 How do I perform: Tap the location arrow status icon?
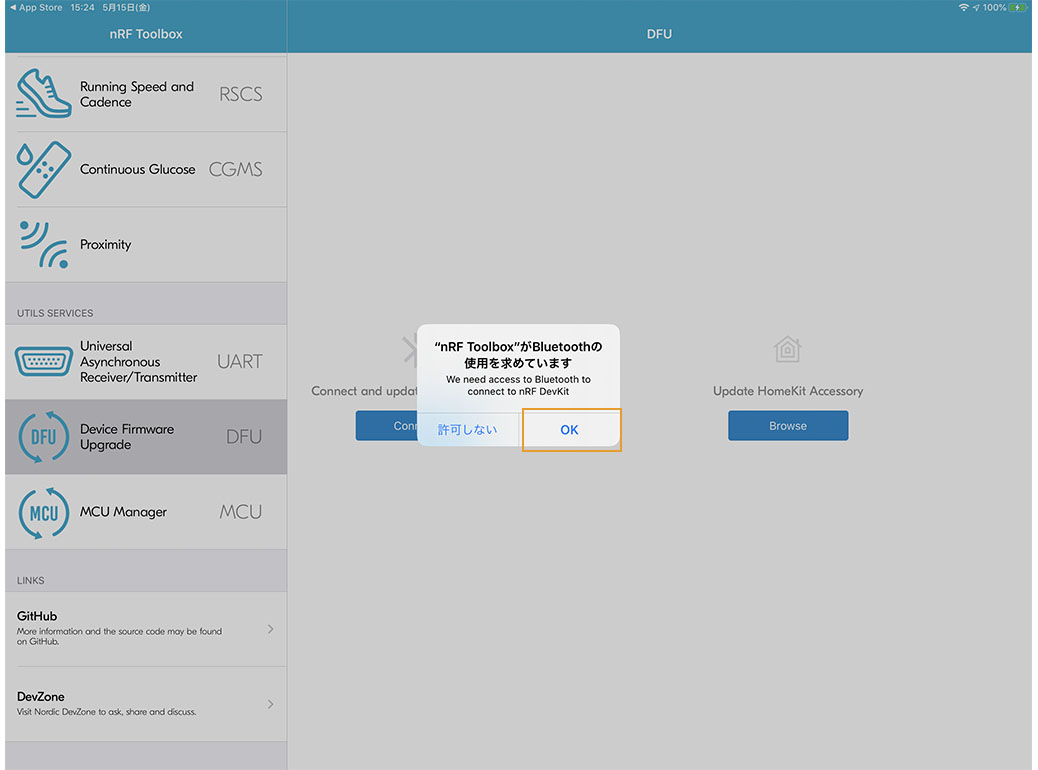[x=976, y=7]
